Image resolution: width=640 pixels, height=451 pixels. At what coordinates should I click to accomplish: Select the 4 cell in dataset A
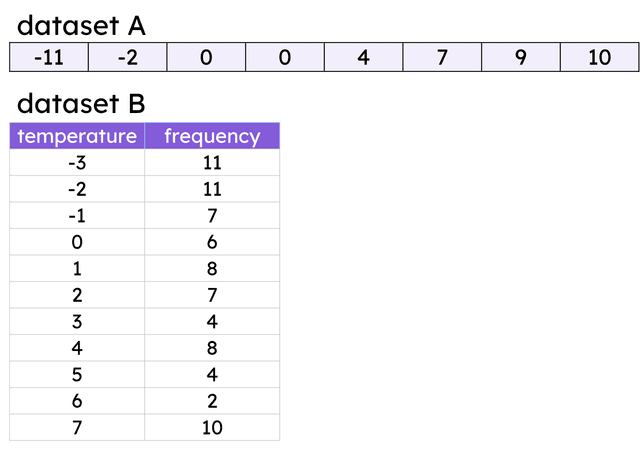(364, 58)
